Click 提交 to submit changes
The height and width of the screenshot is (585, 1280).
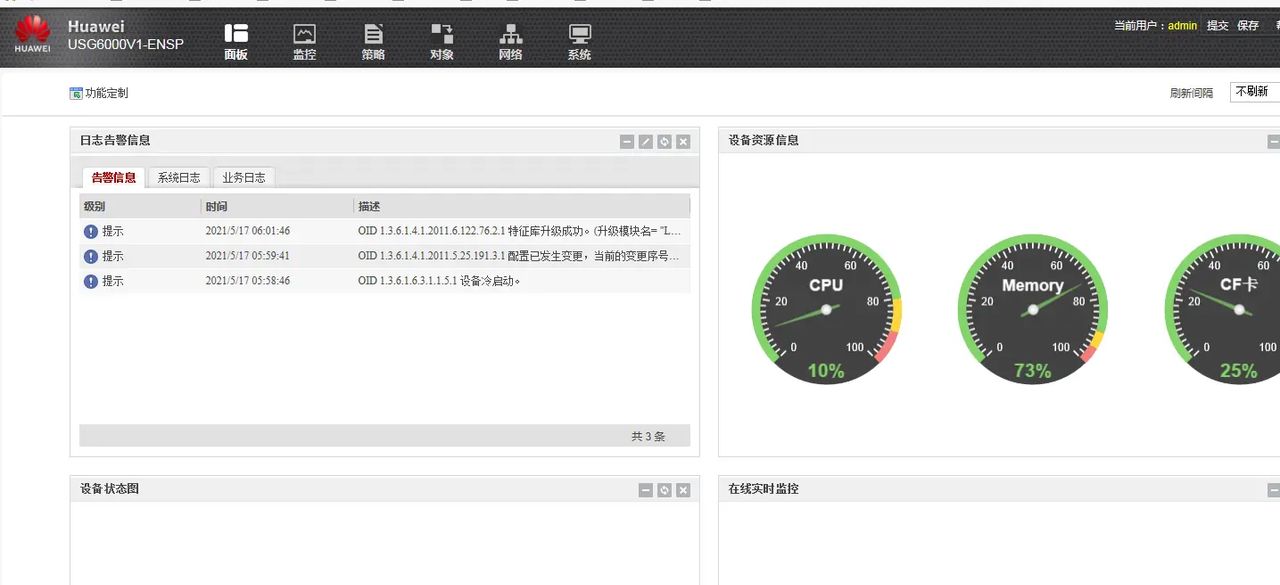(1216, 26)
